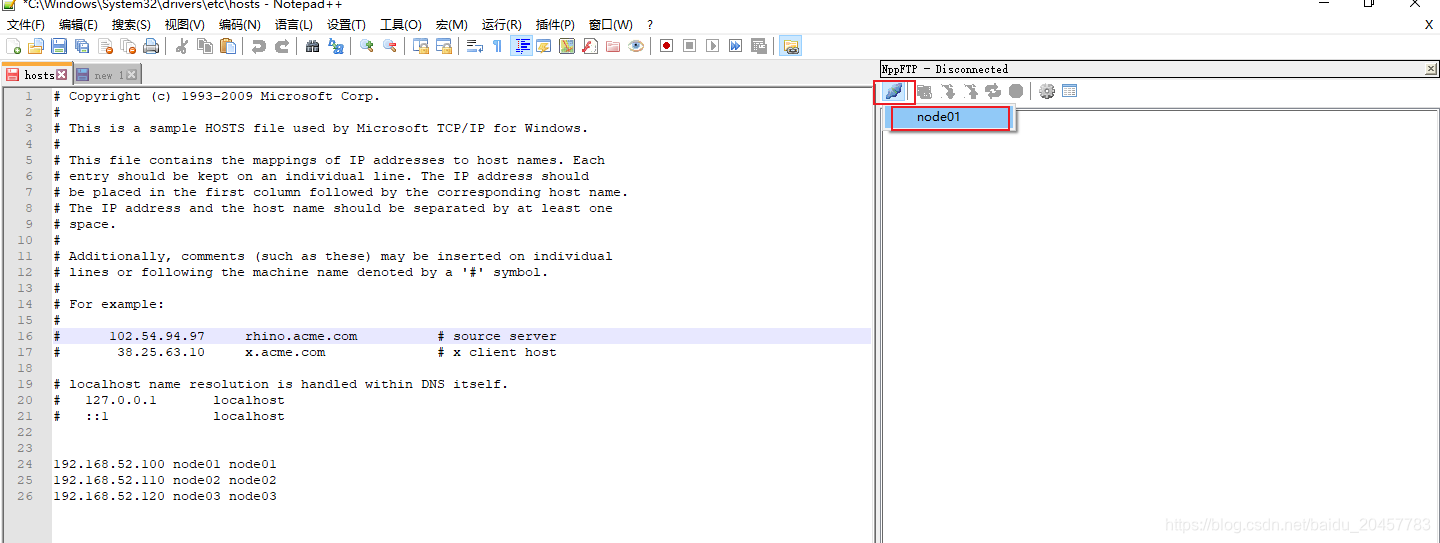Undo the last edit
1440x543 pixels.
[x=258, y=46]
